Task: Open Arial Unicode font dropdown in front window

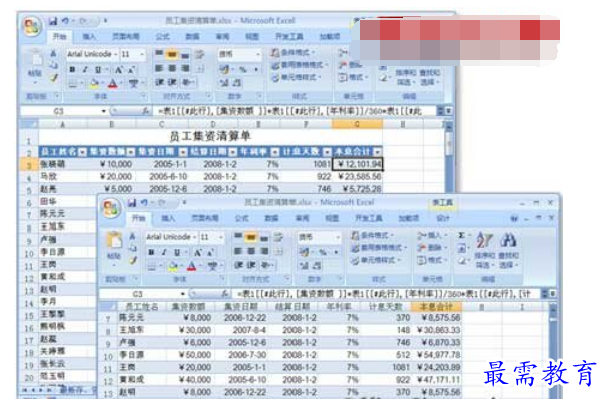Action: [195, 237]
